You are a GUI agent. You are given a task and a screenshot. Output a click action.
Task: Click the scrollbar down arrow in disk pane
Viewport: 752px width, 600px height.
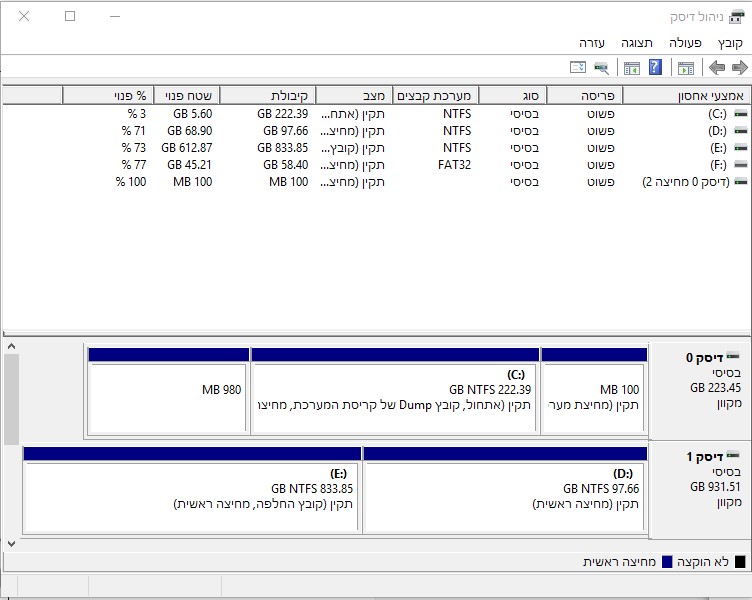tap(11, 544)
